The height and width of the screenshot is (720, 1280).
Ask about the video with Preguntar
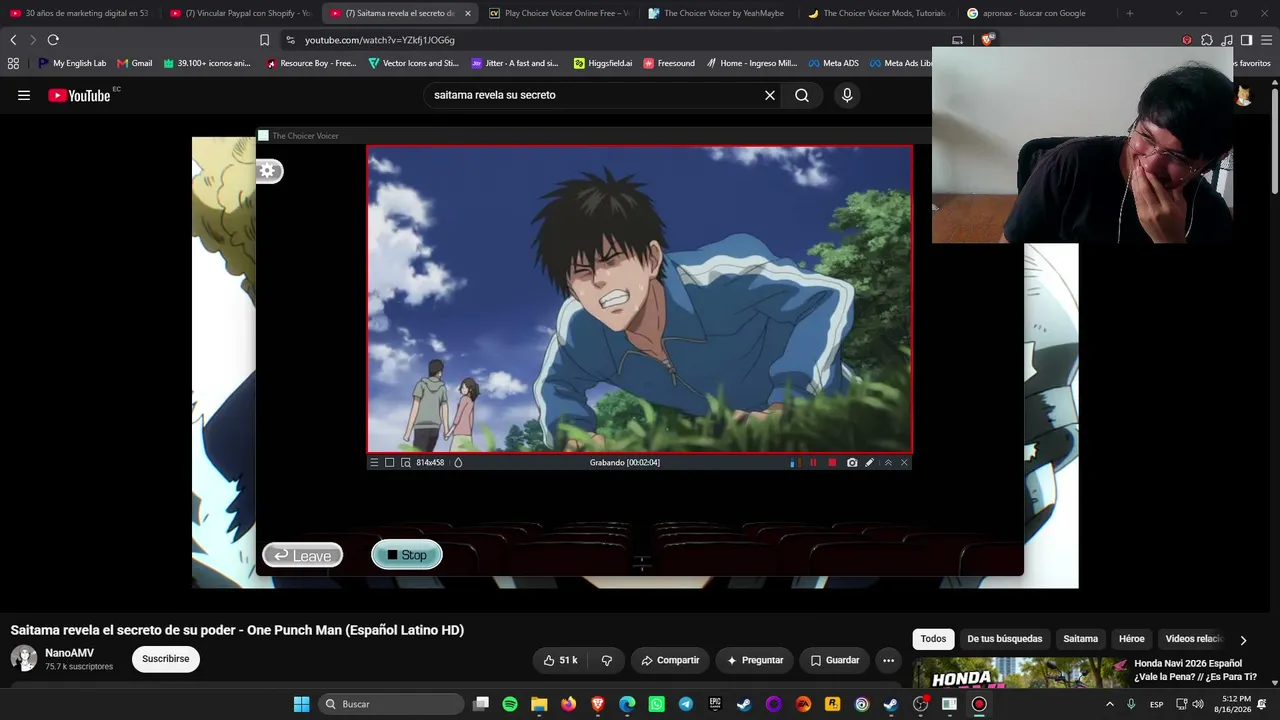[755, 660]
